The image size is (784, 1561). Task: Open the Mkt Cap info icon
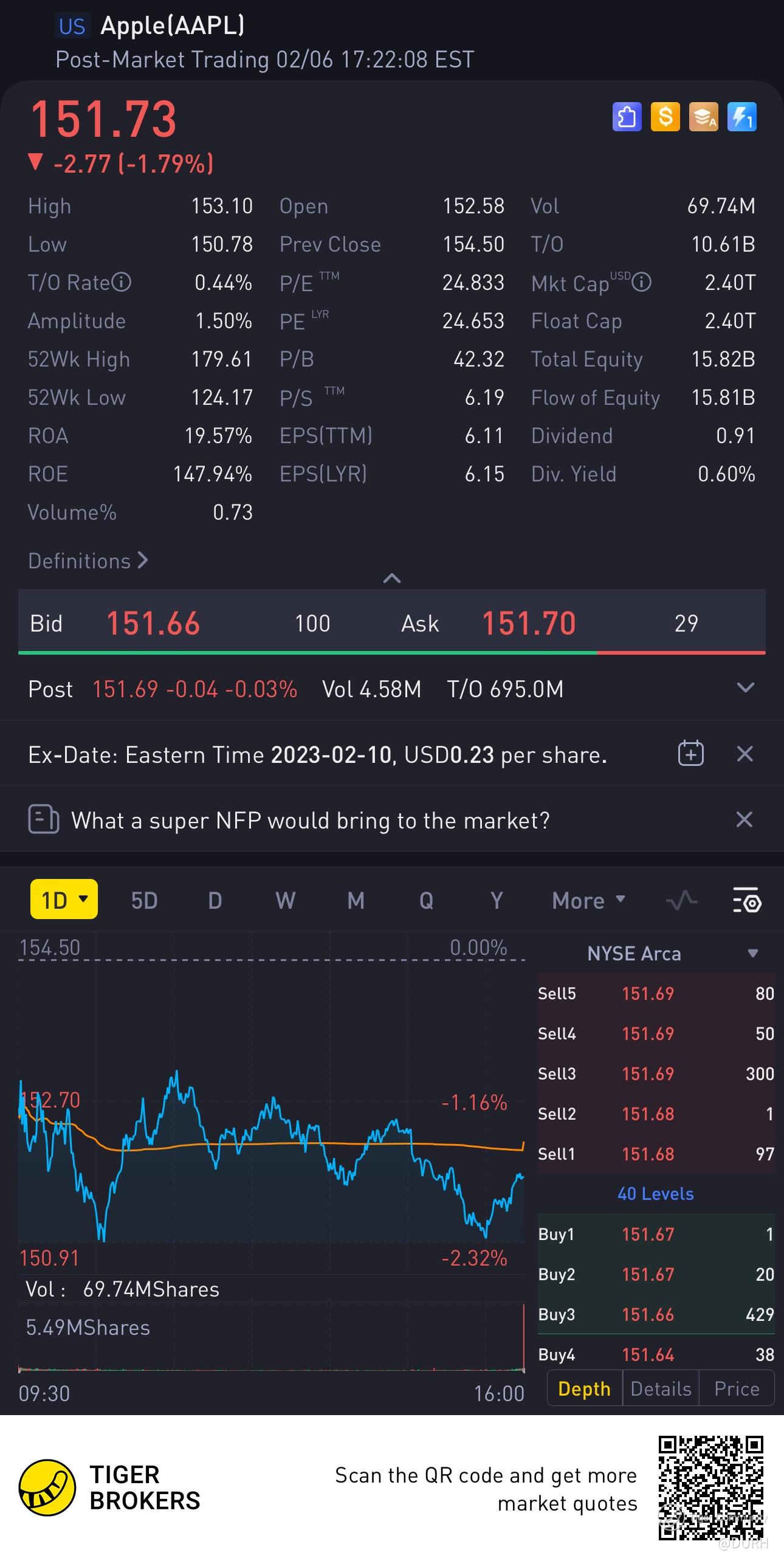(641, 282)
